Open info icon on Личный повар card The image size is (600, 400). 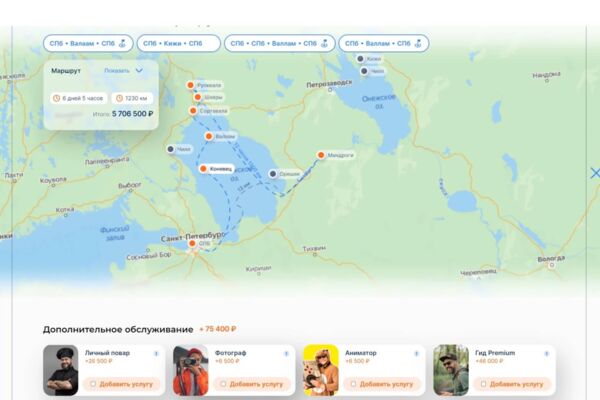[x=156, y=354]
